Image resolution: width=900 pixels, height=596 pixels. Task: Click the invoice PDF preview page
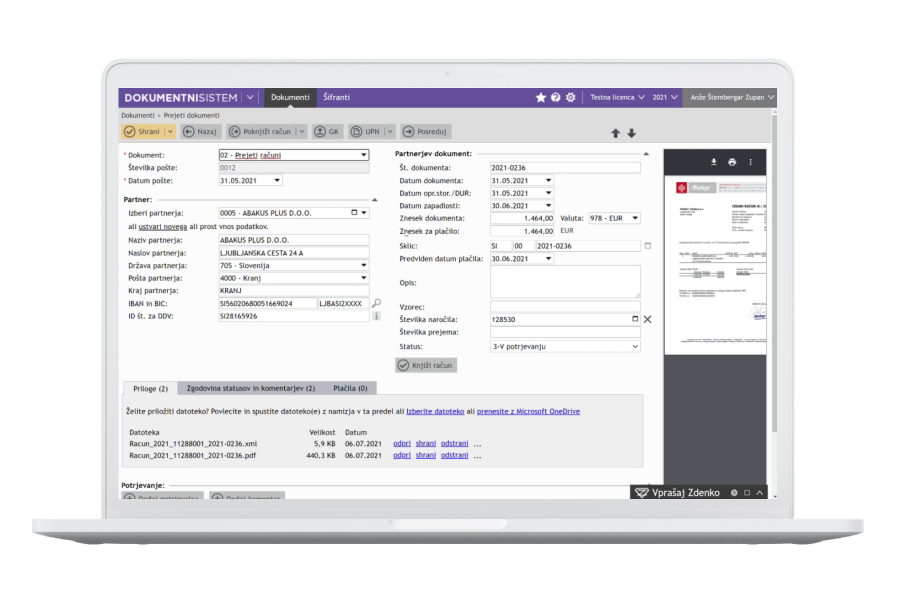click(x=715, y=265)
